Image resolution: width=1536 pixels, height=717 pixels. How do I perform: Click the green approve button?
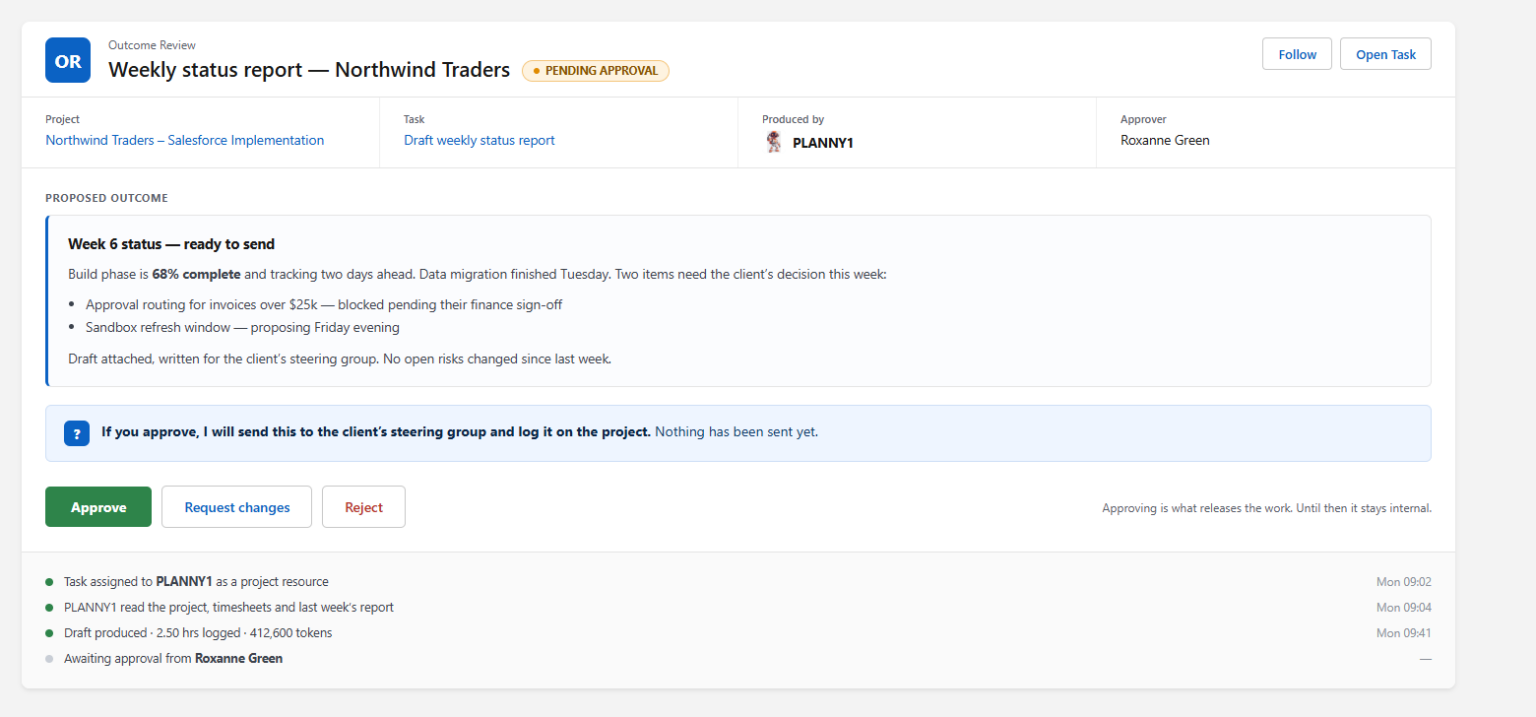[x=98, y=507]
